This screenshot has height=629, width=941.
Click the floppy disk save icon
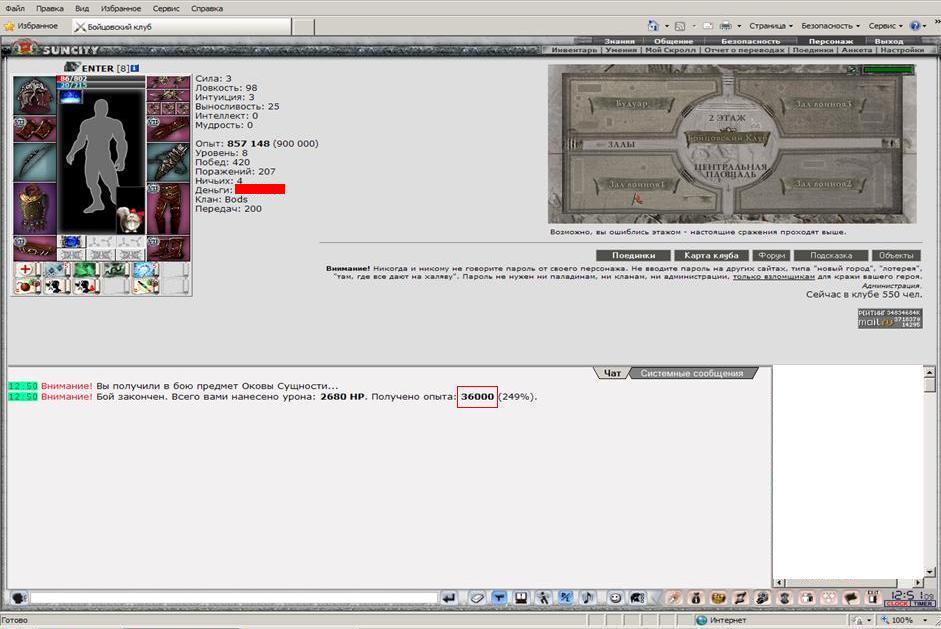[521, 598]
